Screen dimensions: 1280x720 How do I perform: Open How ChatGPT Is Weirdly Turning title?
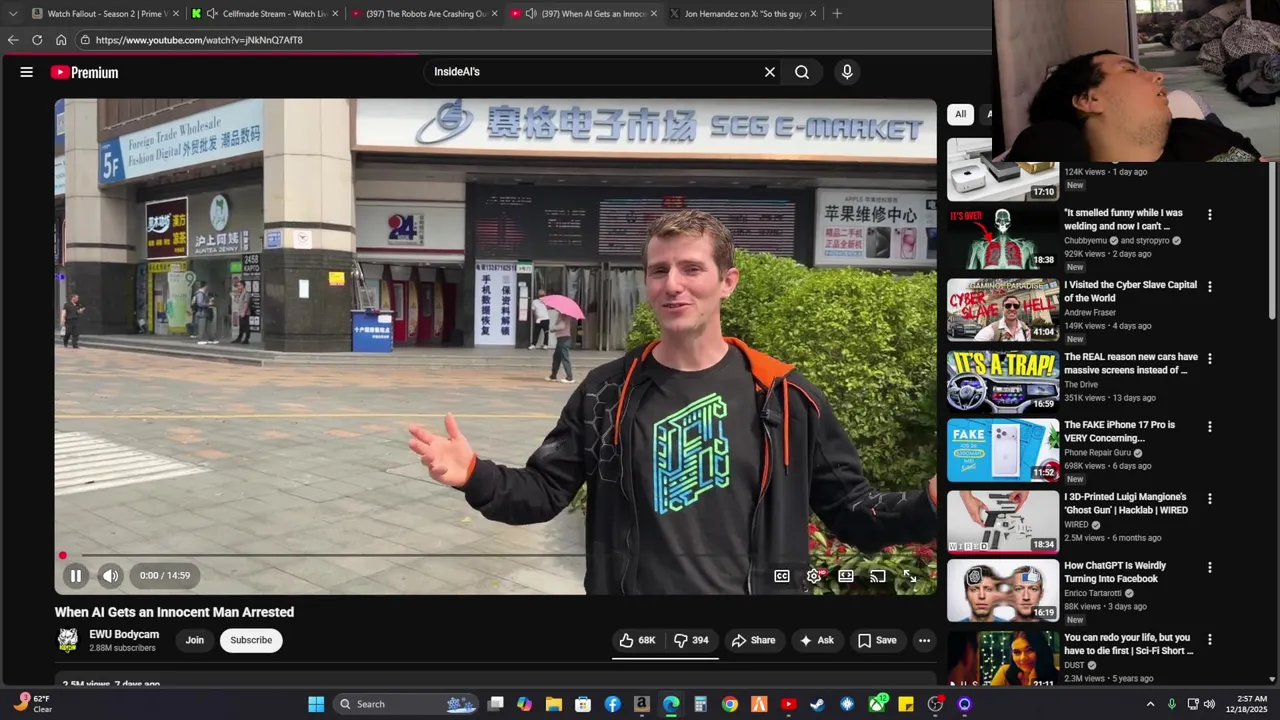(1115, 572)
